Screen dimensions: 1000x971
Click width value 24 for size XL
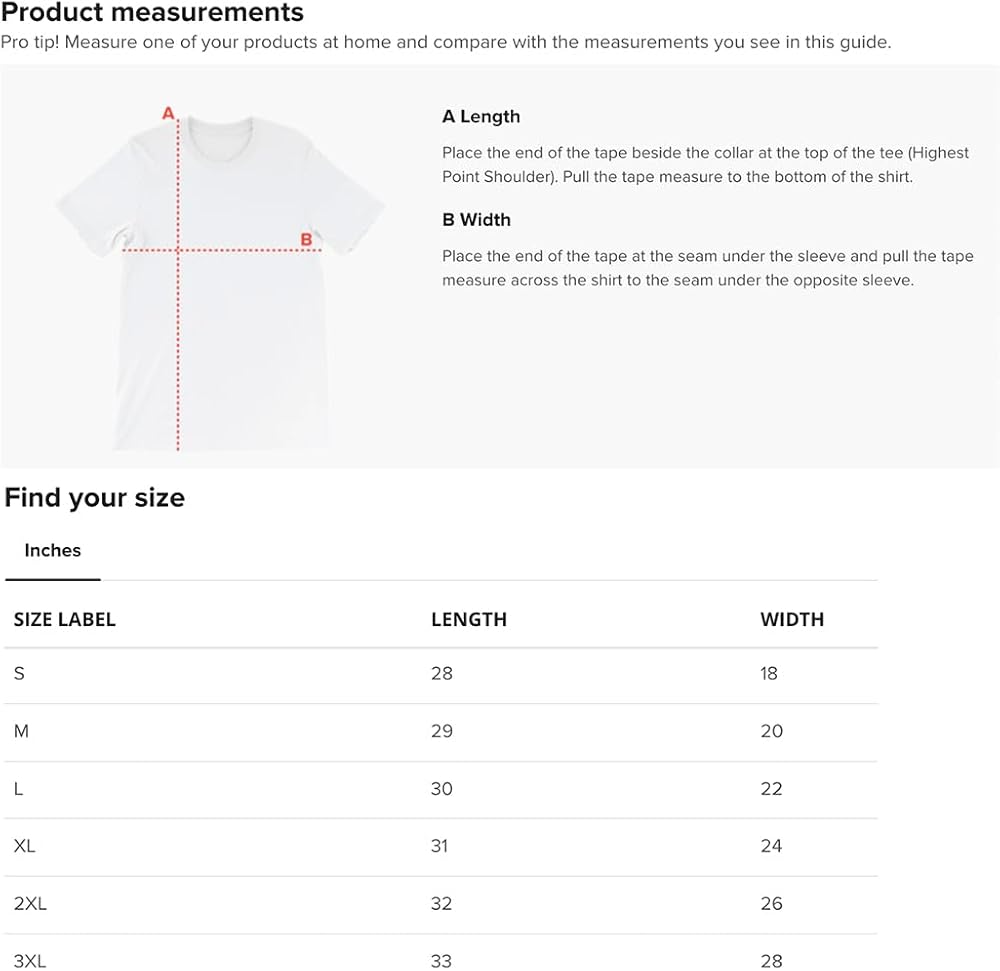(771, 846)
